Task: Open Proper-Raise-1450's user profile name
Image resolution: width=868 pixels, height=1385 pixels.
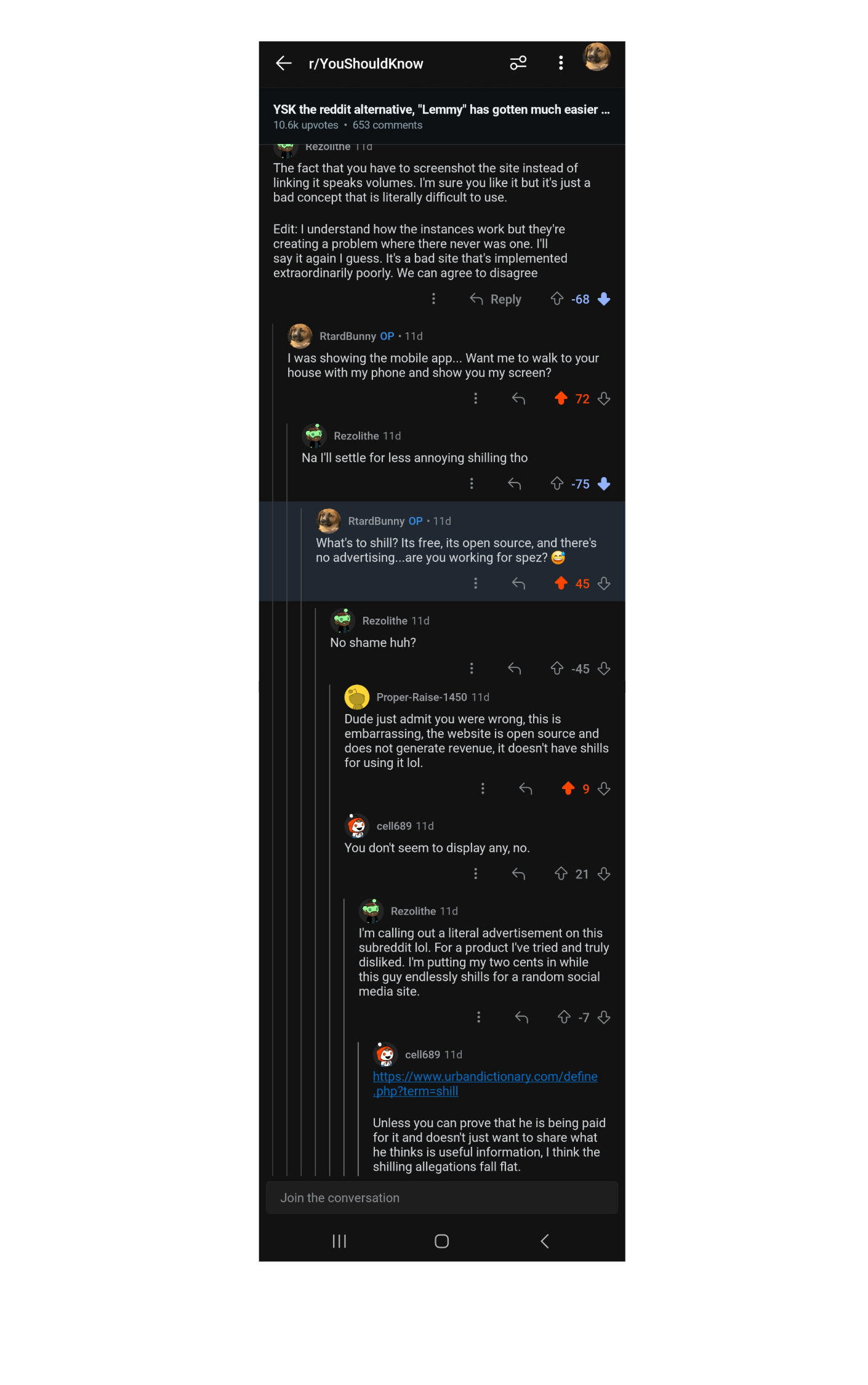Action: click(422, 697)
